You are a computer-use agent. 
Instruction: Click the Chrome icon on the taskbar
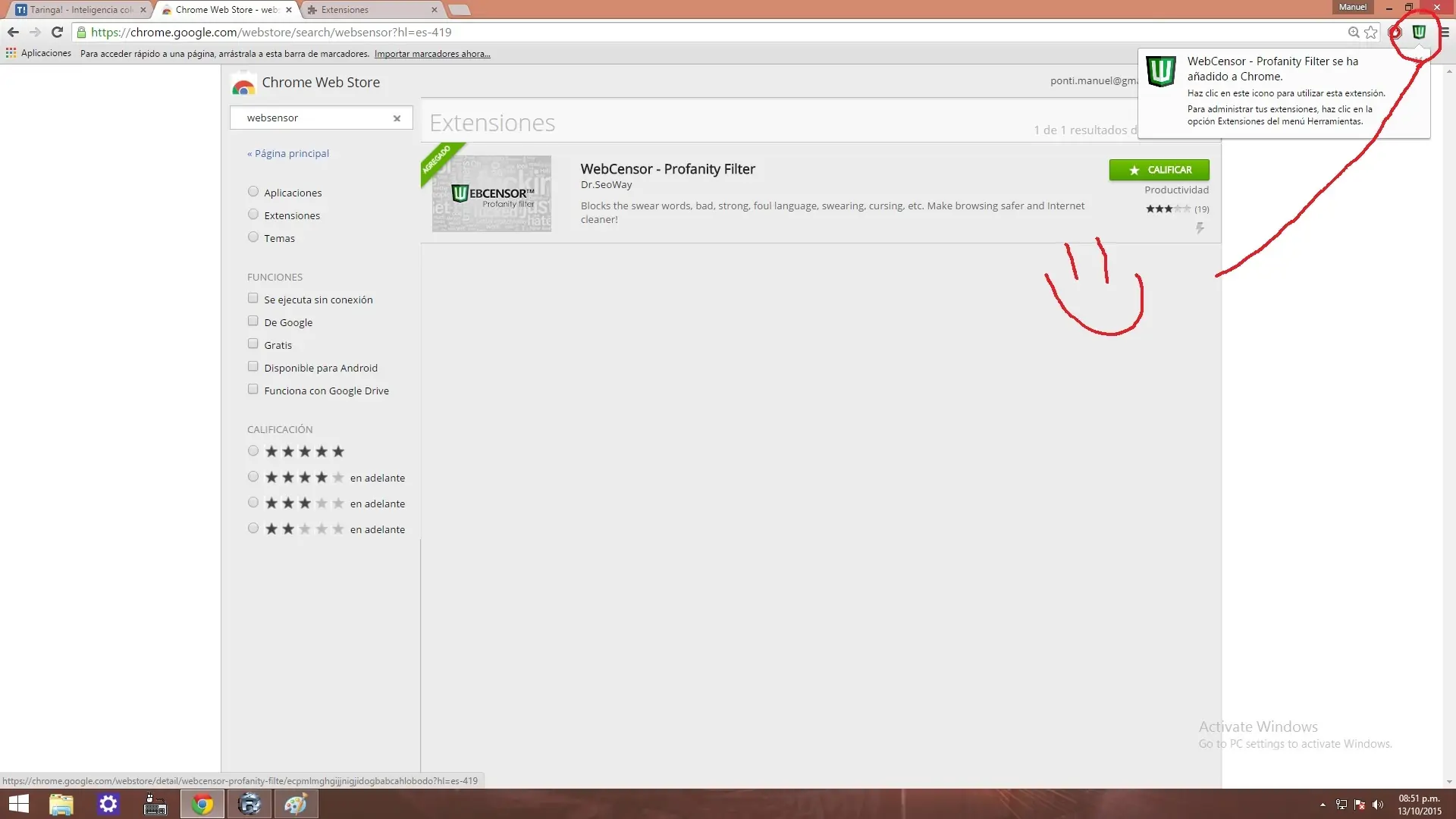(x=202, y=804)
